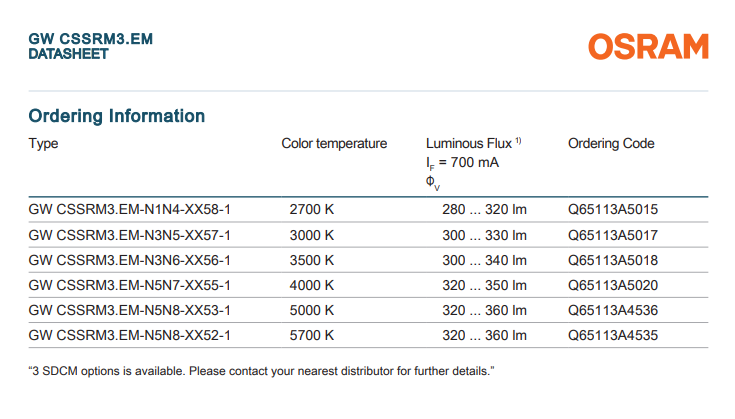The image size is (735, 419).
Task: Click ordering code Q65113A4536
Action: (613, 311)
